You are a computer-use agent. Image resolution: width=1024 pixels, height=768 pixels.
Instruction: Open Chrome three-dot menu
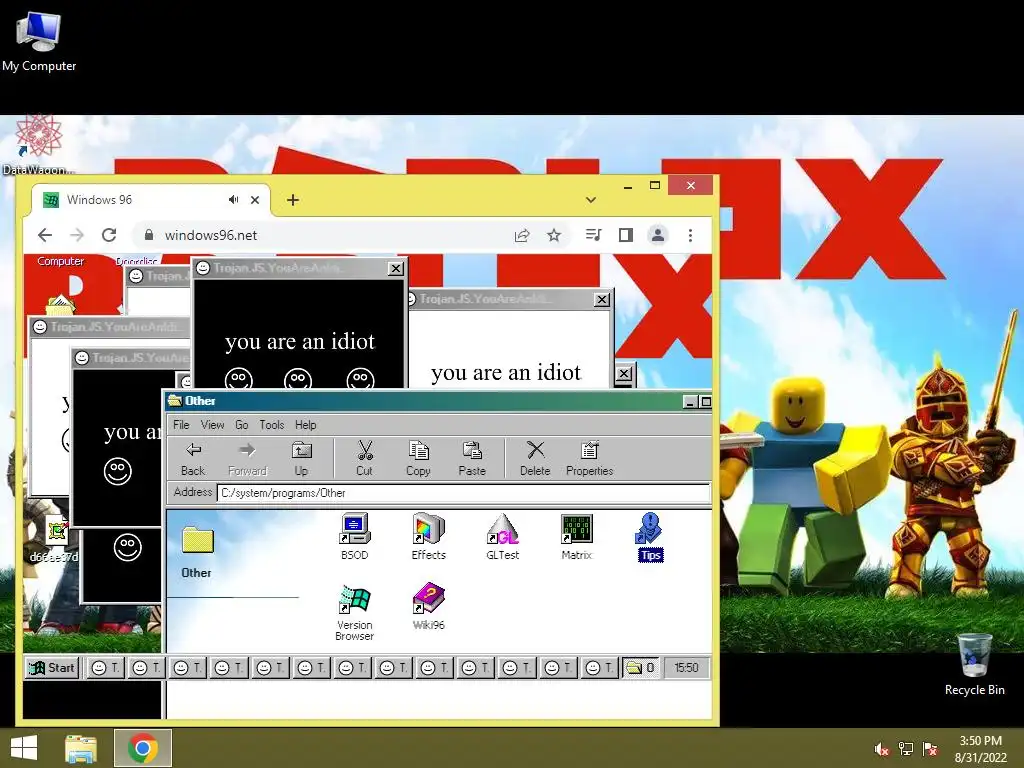click(690, 235)
